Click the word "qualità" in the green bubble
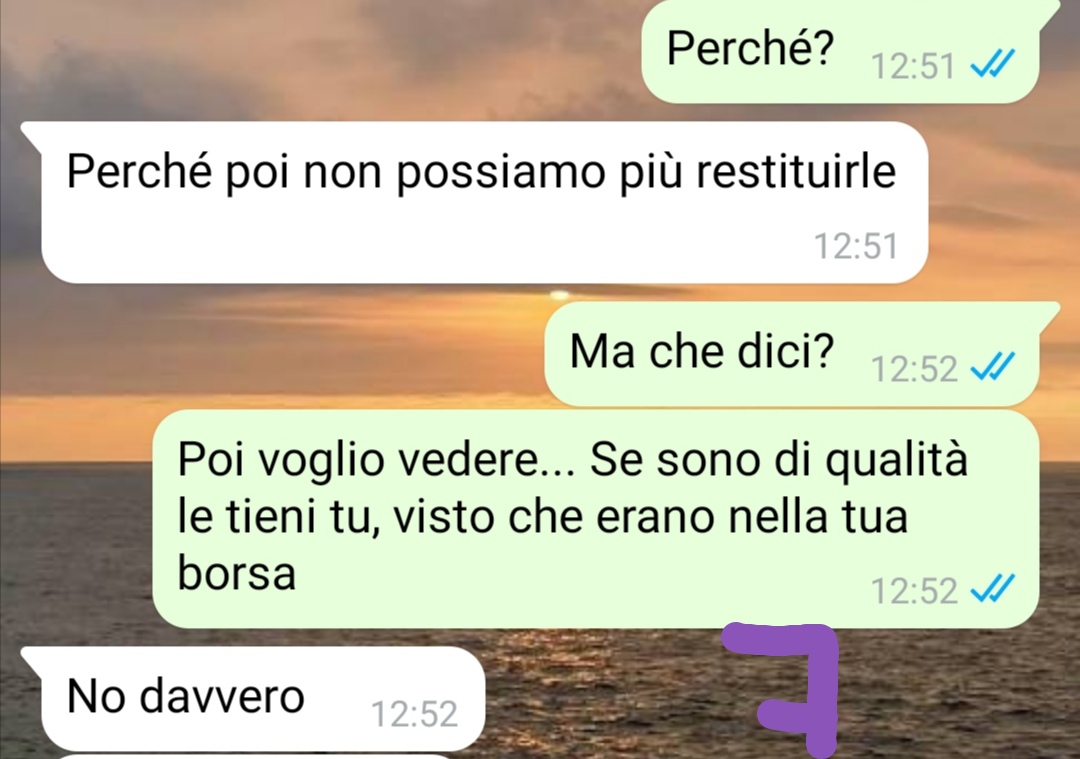This screenshot has width=1080, height=759. pyautogui.click(x=896, y=460)
